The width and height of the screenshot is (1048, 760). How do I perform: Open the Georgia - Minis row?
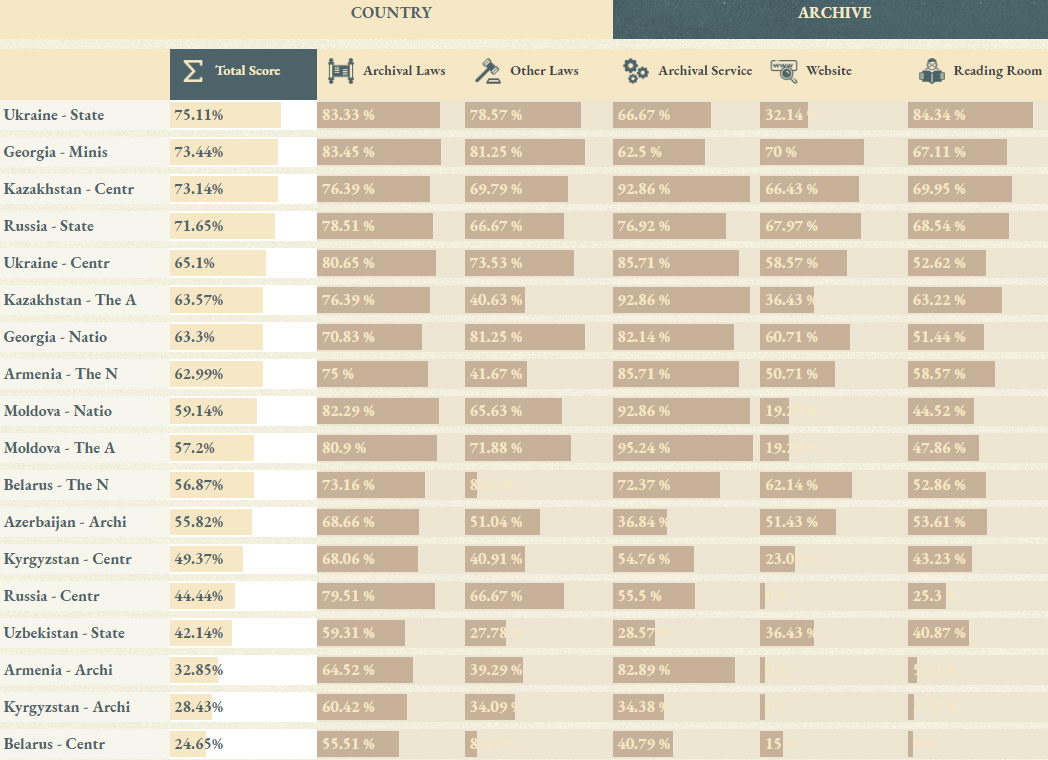(x=56, y=152)
